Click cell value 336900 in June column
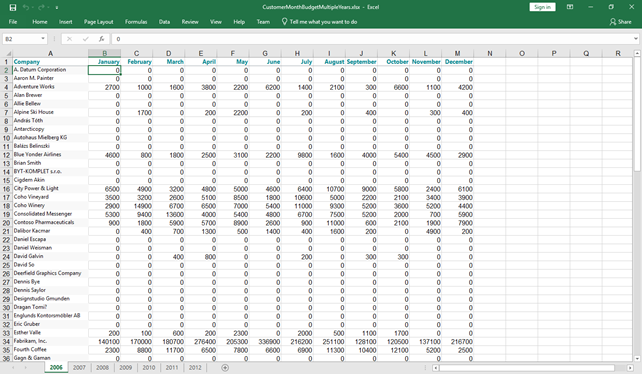 pos(265,341)
